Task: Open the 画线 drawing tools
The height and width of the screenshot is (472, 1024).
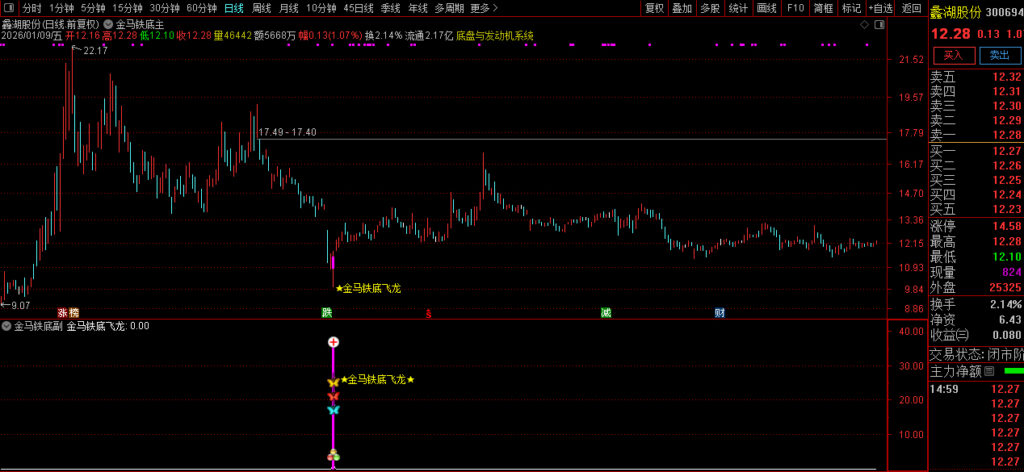Action: click(767, 8)
